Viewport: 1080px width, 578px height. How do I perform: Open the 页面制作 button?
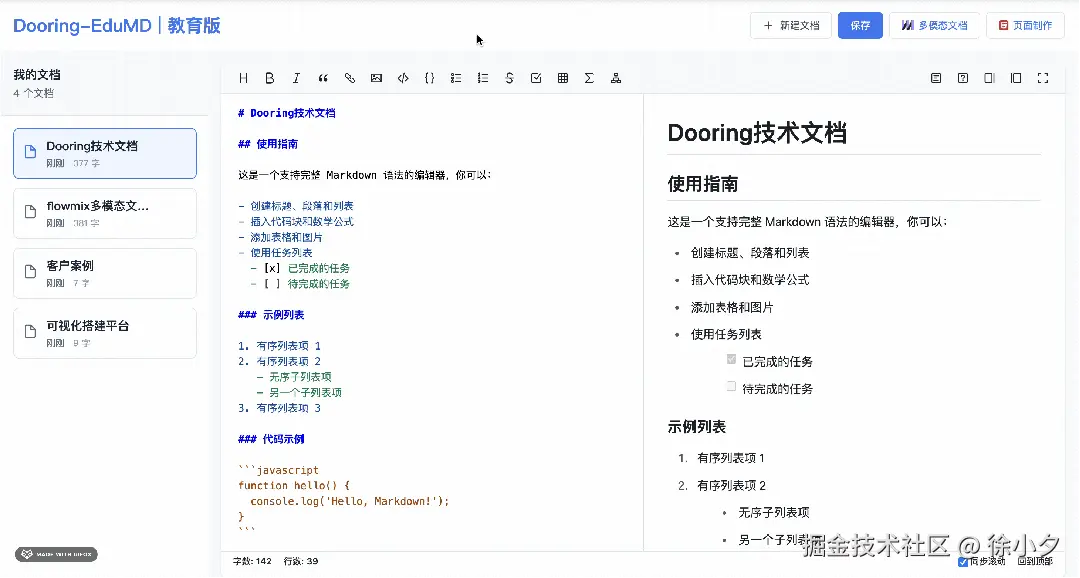pyautogui.click(x=1026, y=25)
